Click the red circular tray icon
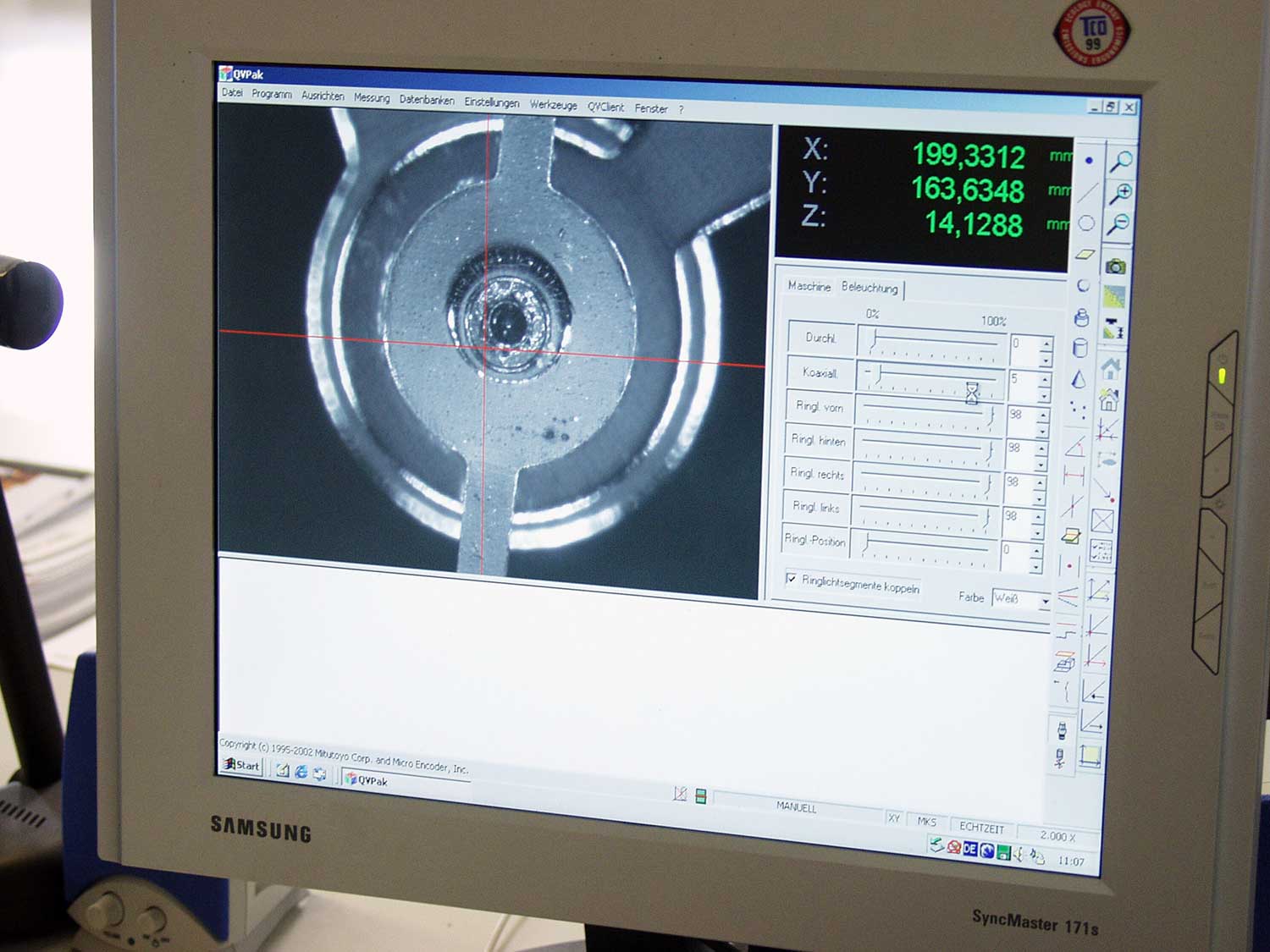The image size is (1270, 952). pos(954,847)
